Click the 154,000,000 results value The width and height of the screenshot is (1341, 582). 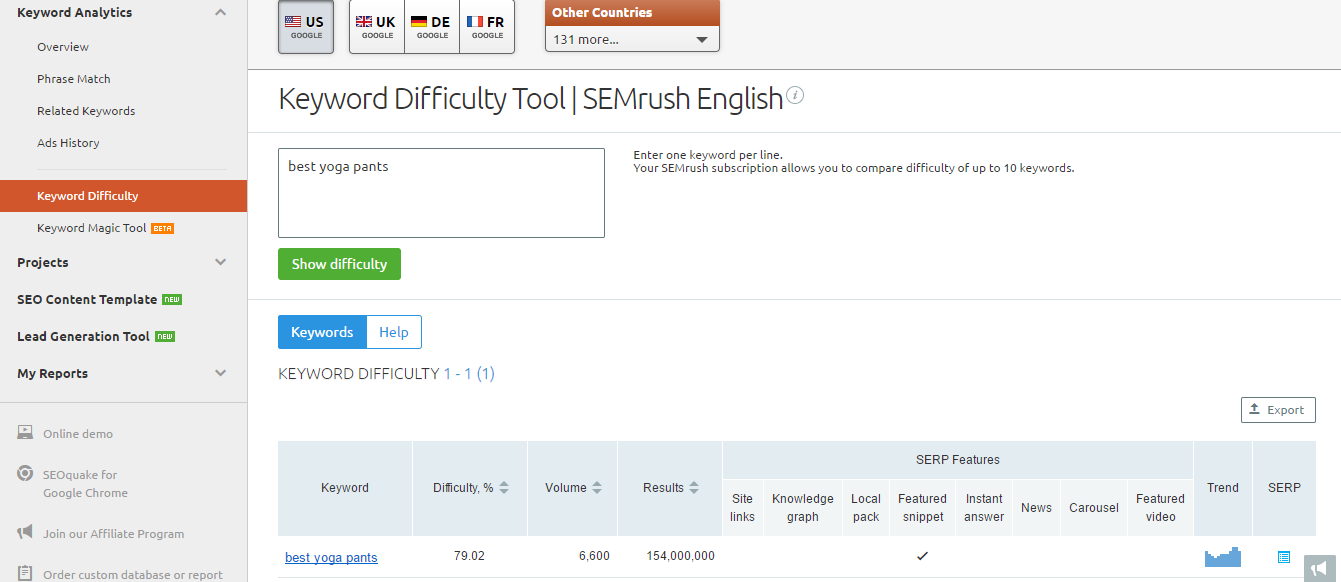(x=680, y=556)
